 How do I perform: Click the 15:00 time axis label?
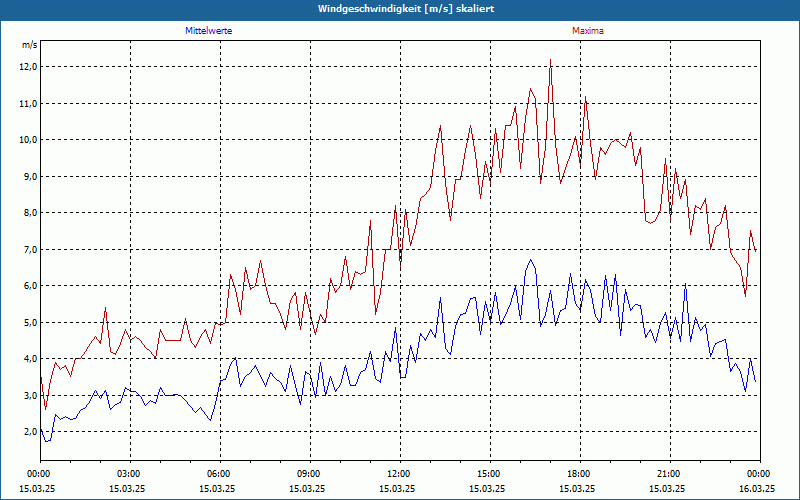pyautogui.click(x=490, y=474)
